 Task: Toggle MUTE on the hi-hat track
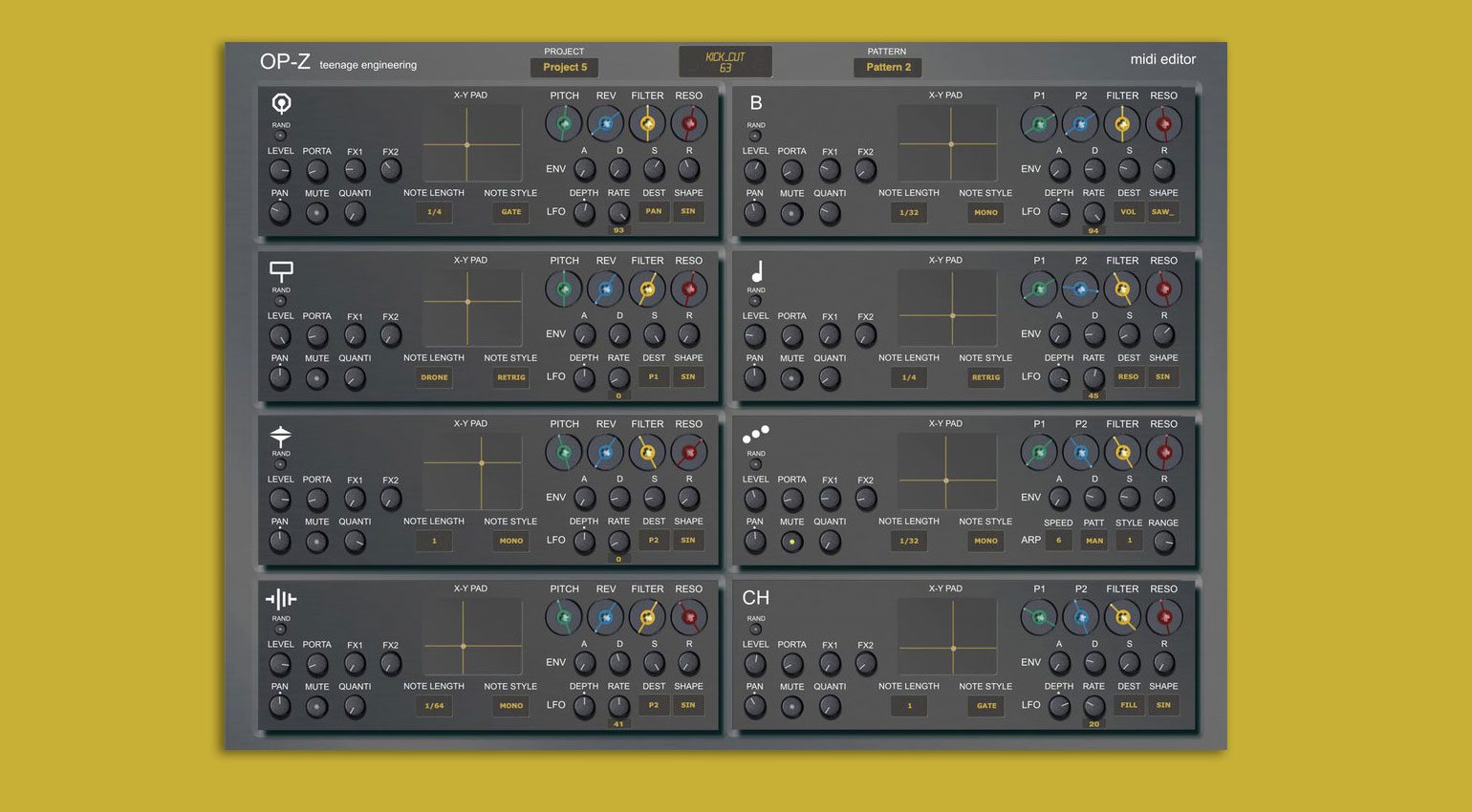pos(316,542)
